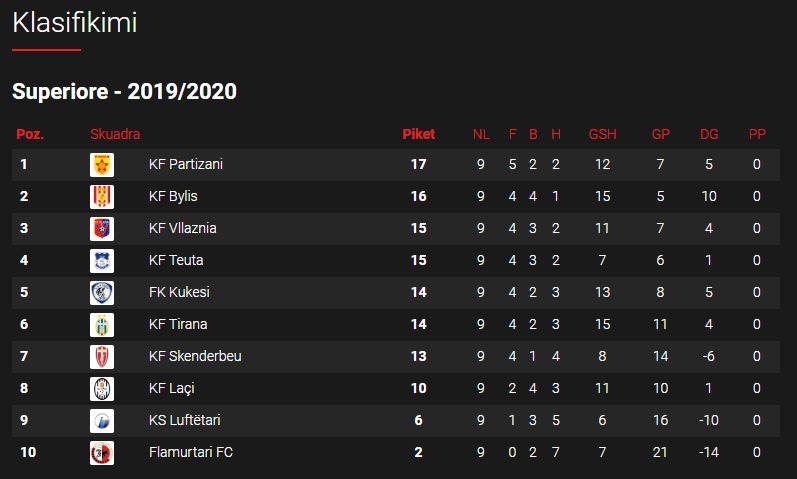Click the KF Partizani team crest
The image size is (797, 479).
tap(102, 165)
